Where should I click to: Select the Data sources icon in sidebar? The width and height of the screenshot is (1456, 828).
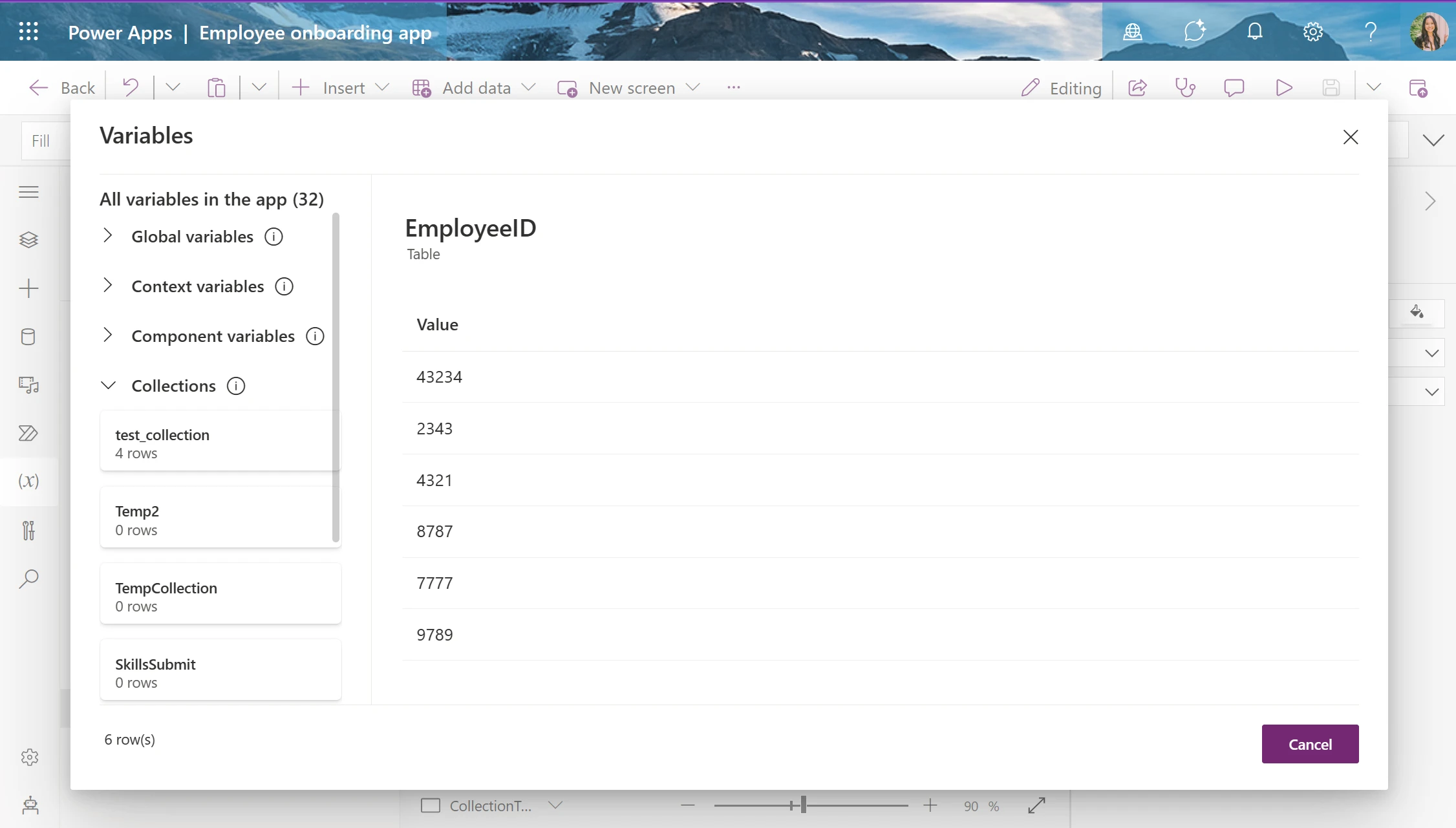28,336
